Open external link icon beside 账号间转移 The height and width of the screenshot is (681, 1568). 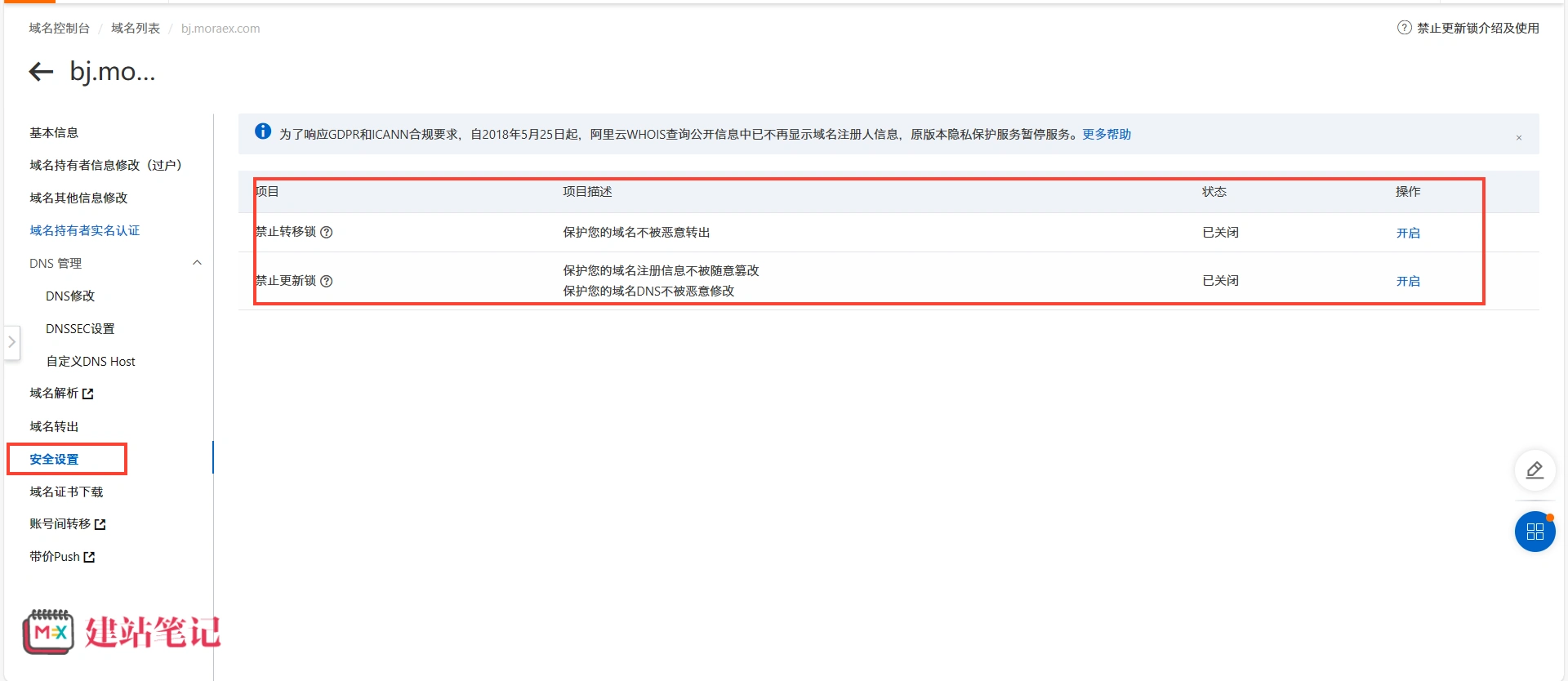[x=100, y=524]
